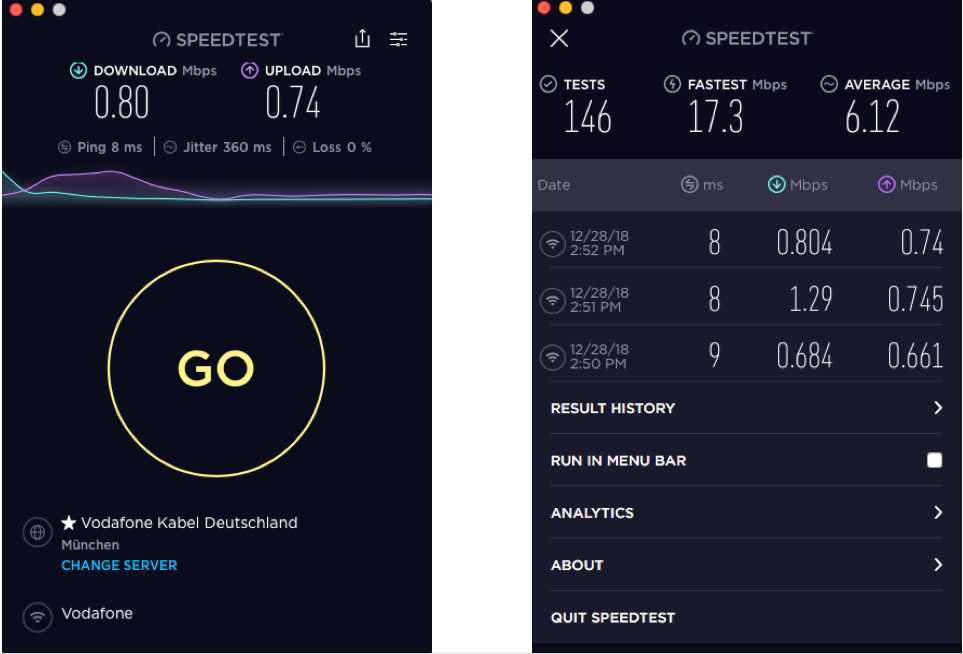Image resolution: width=963 pixels, height=654 pixels.
Task: Click the speed graph line area
Action: 216,186
